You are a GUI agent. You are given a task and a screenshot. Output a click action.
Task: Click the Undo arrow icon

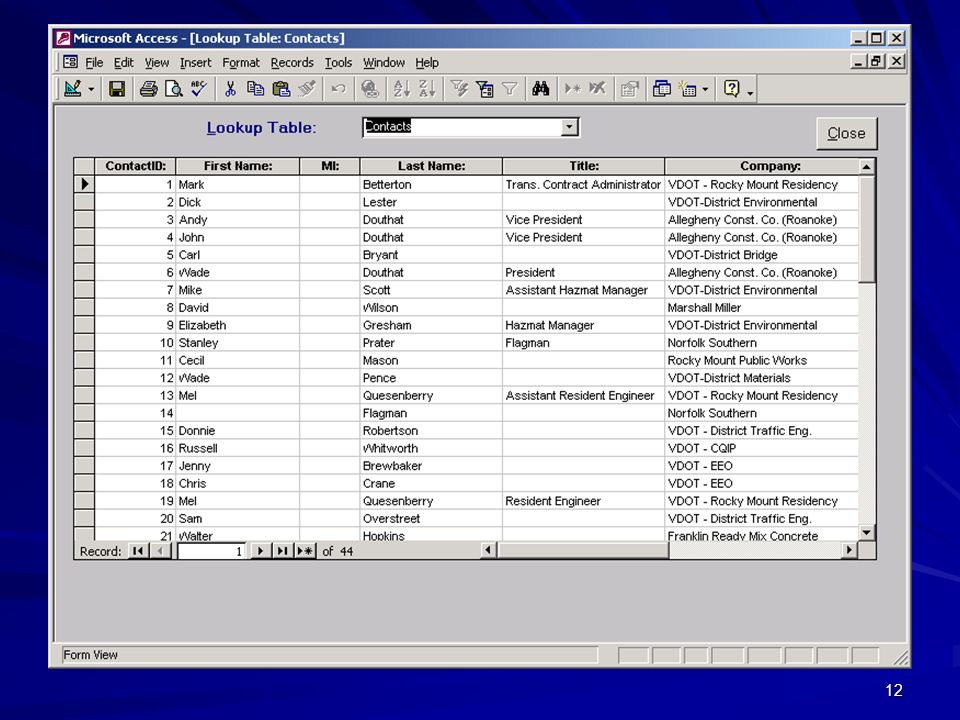(x=338, y=89)
